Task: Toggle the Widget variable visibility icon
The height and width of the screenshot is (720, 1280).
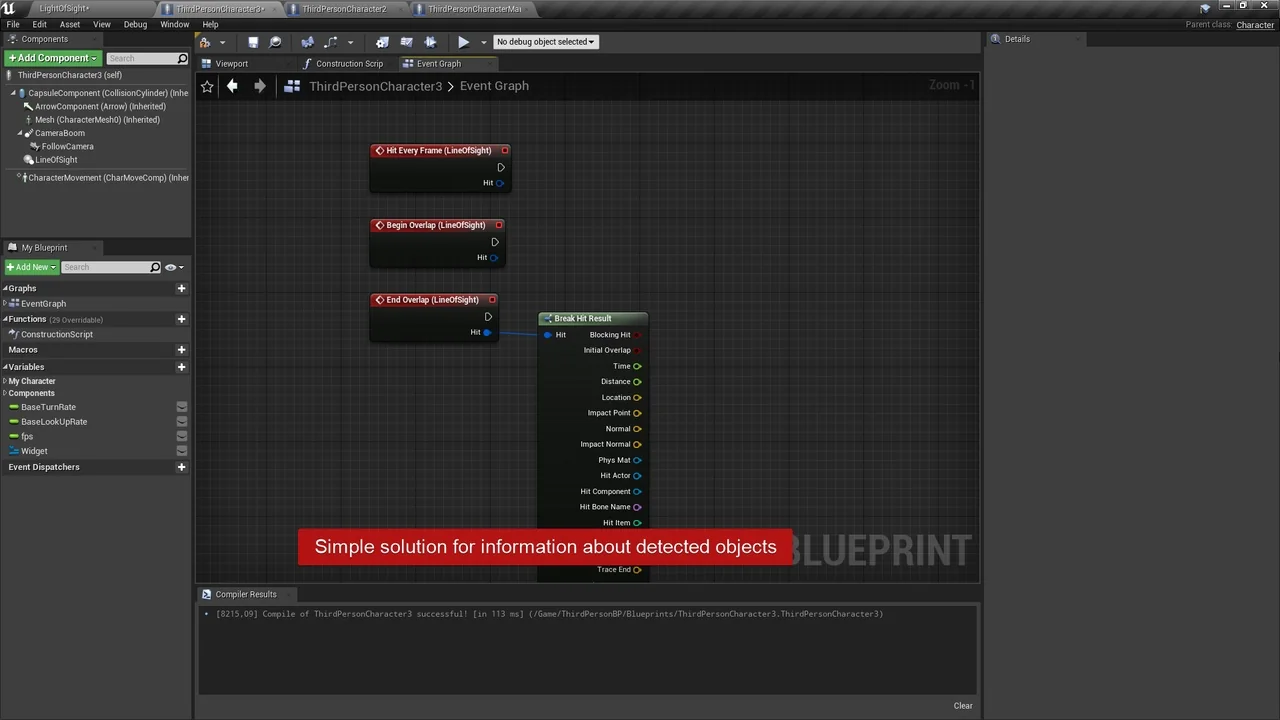Action: [x=181, y=450]
